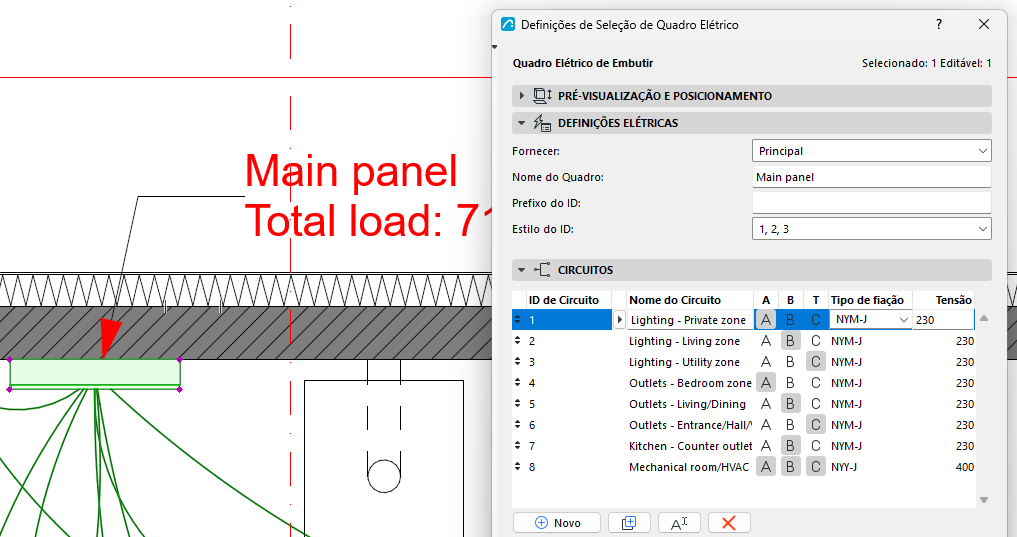Click the Nome do Quadro field with Main panel
Screen dimensions: 1017x537
[x=872, y=177]
